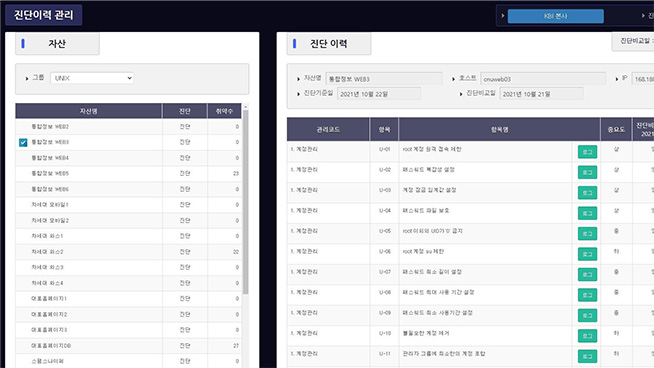Open the 그룹 UNIX dropdown
This screenshot has width=654, height=368.
click(92, 78)
